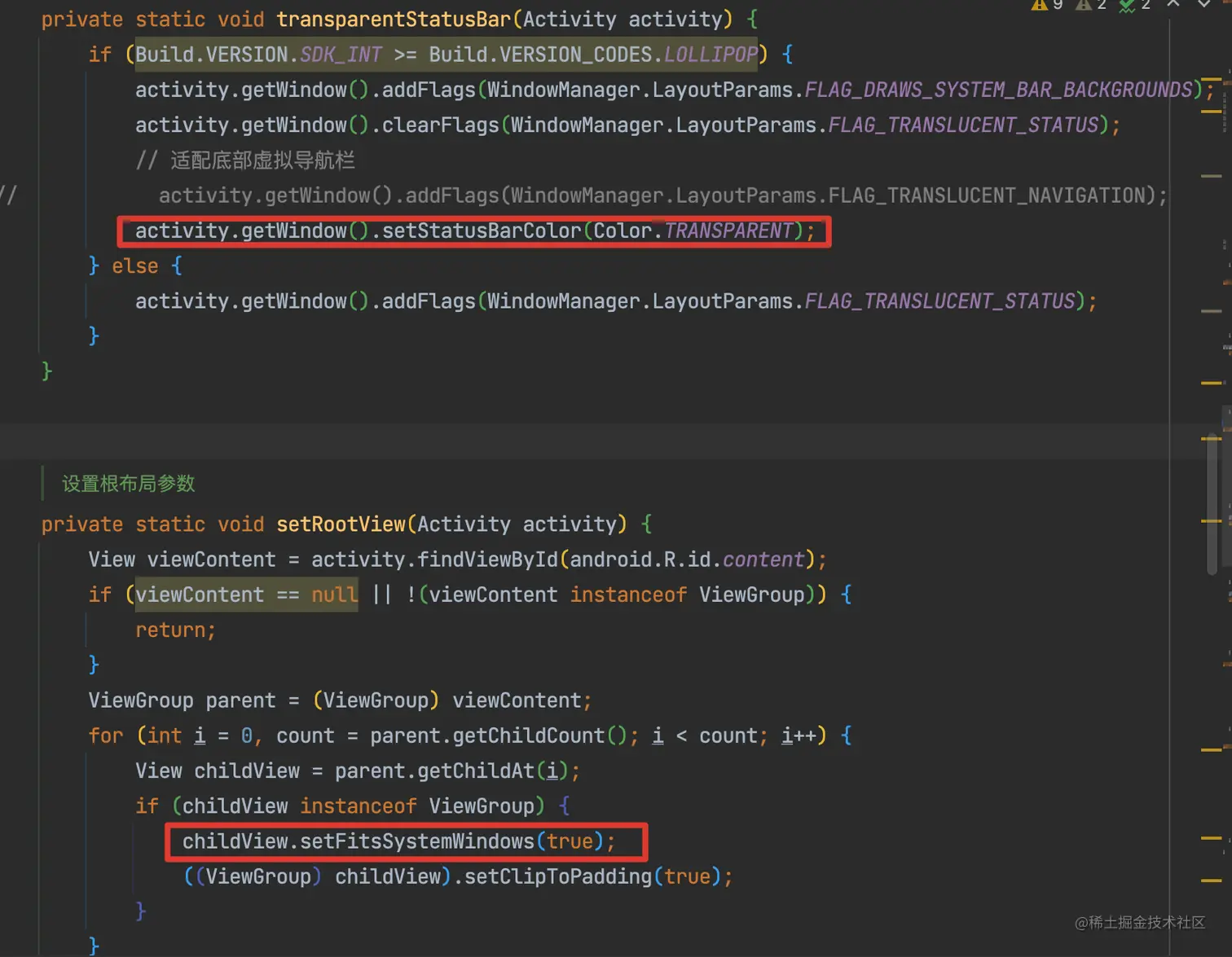Click the italic content resource id
Screen dimensions: 1232x957
[x=763, y=560]
